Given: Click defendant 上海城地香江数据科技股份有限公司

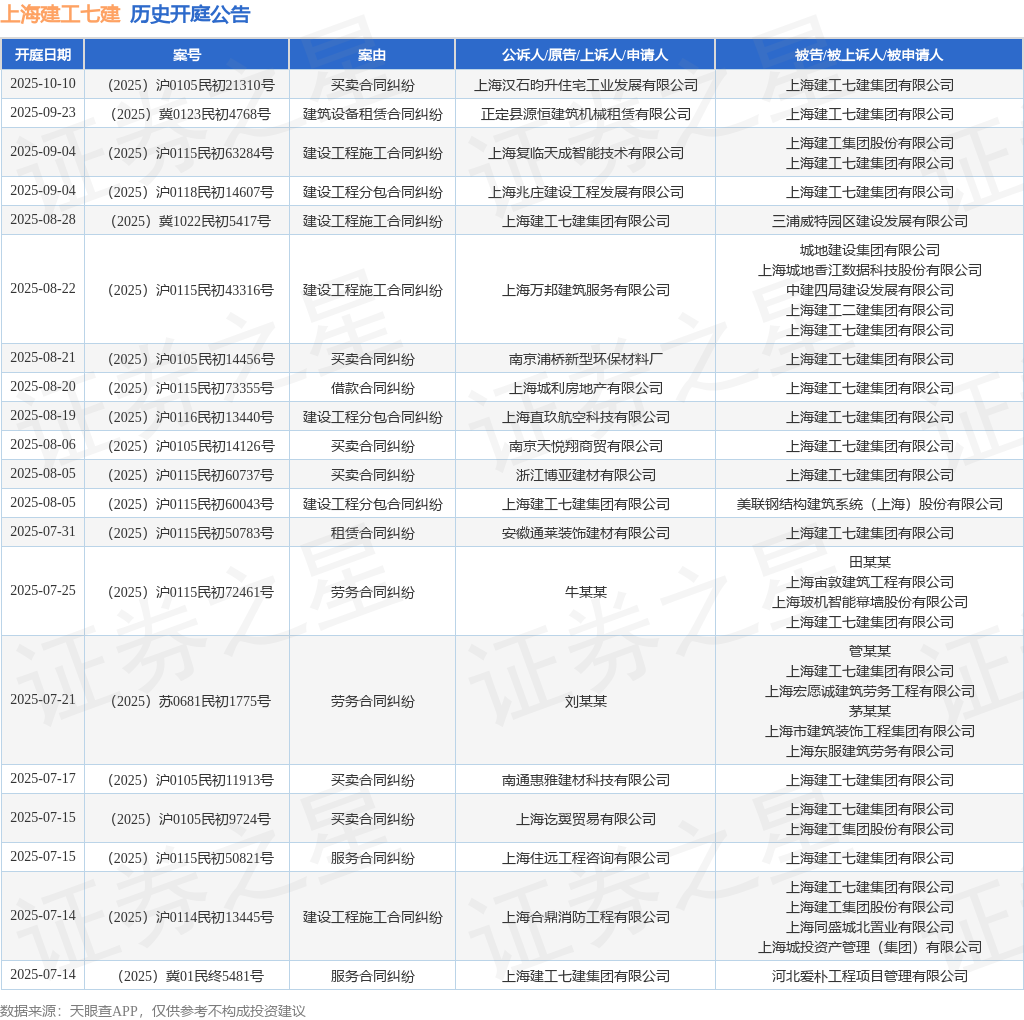Looking at the screenshot, I should click(870, 270).
